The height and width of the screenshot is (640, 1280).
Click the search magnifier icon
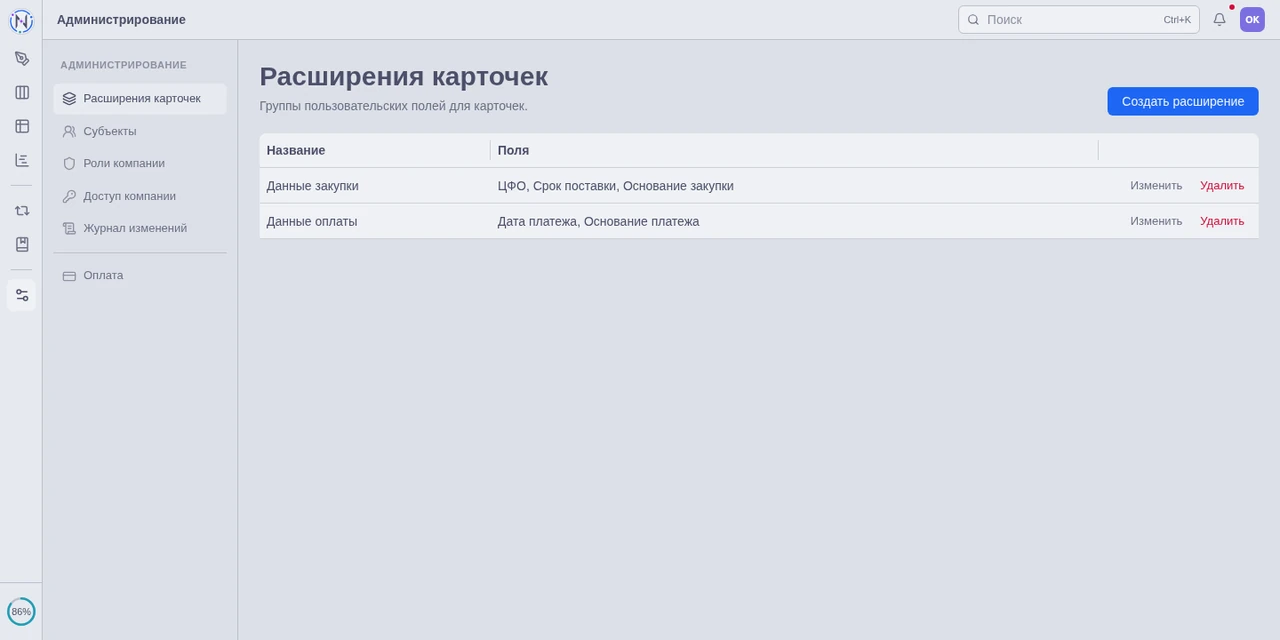click(x=973, y=20)
